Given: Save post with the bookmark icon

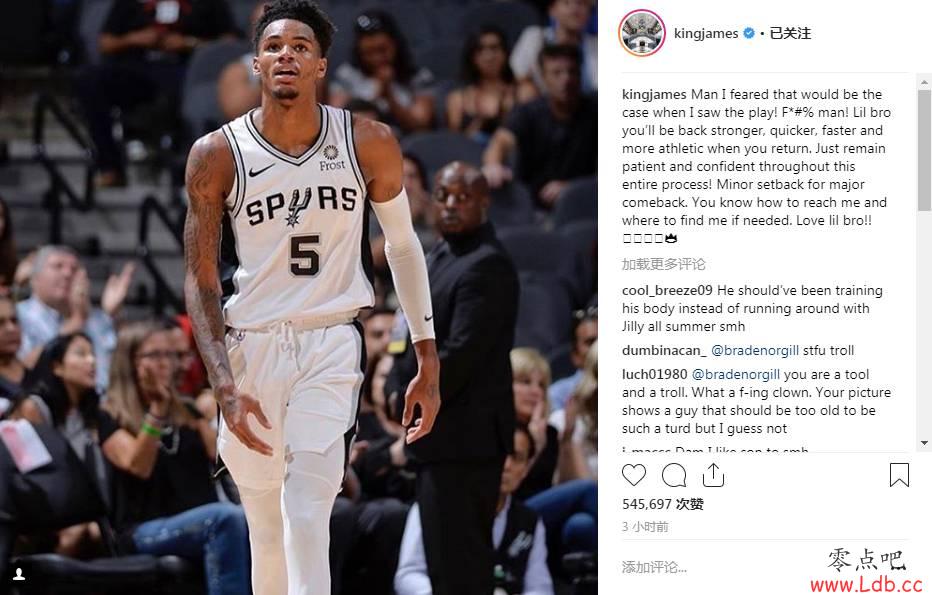Looking at the screenshot, I should [899, 475].
